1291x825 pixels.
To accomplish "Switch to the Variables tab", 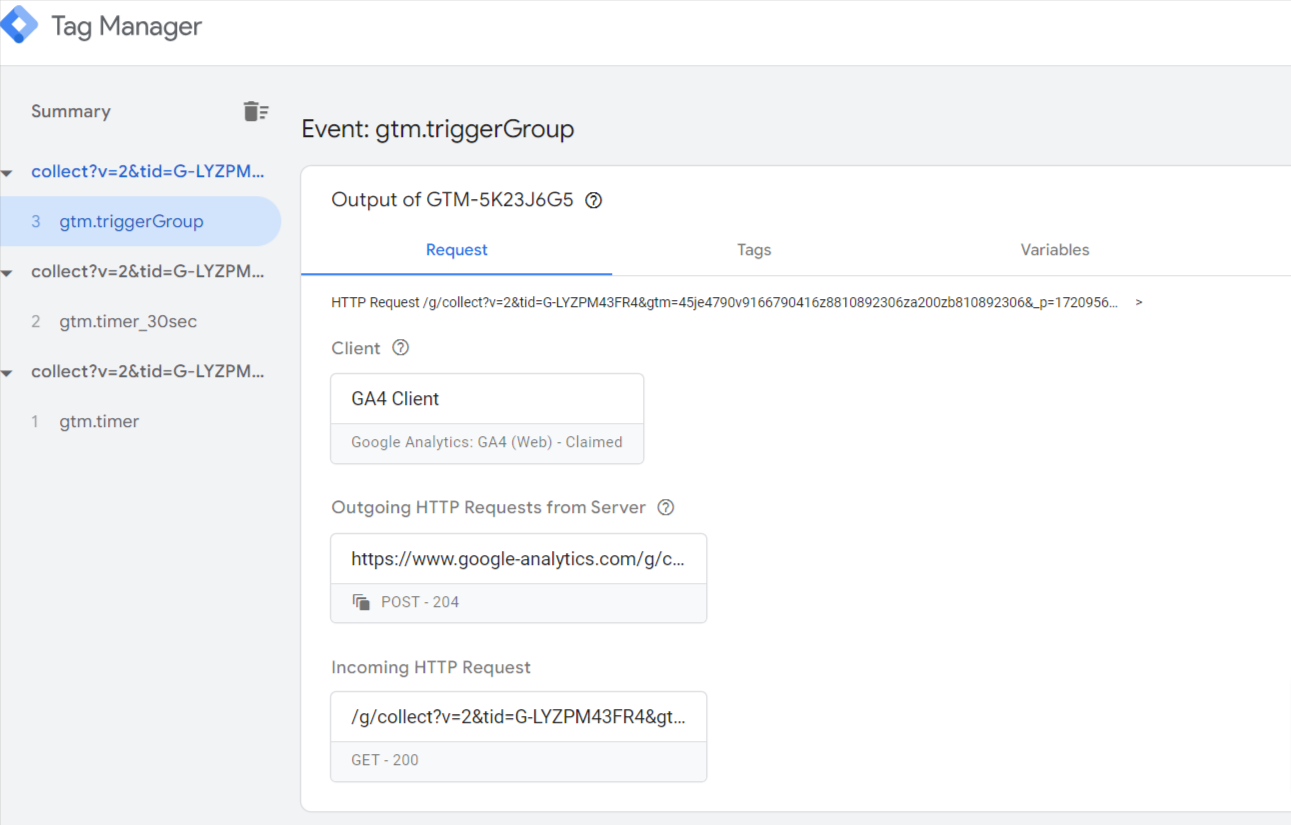I will pyautogui.click(x=1055, y=250).
